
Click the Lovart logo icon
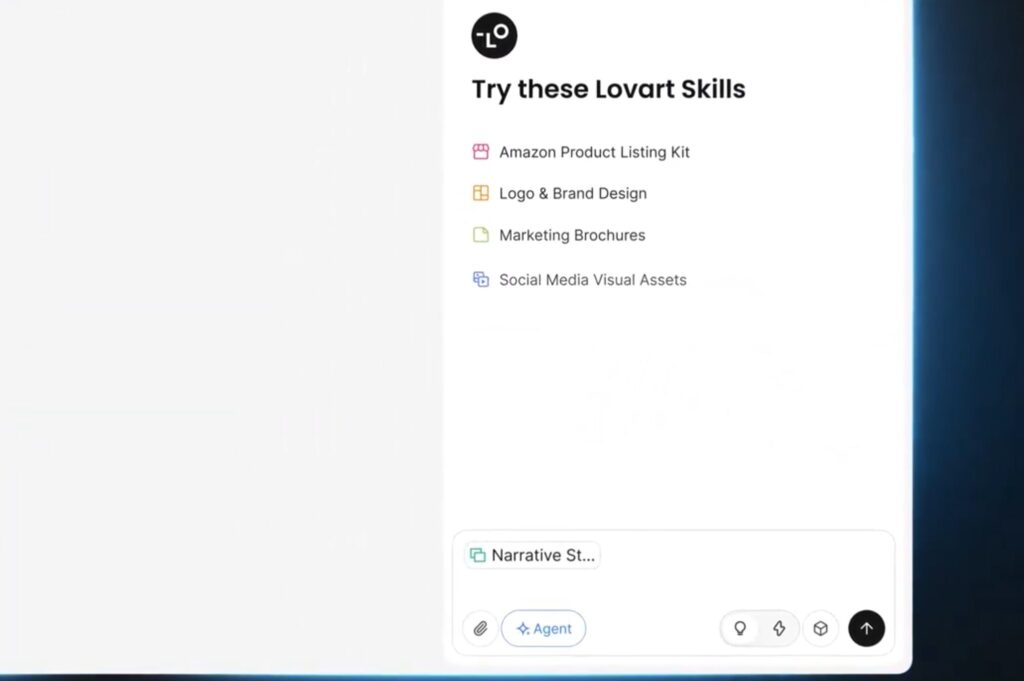(x=494, y=35)
